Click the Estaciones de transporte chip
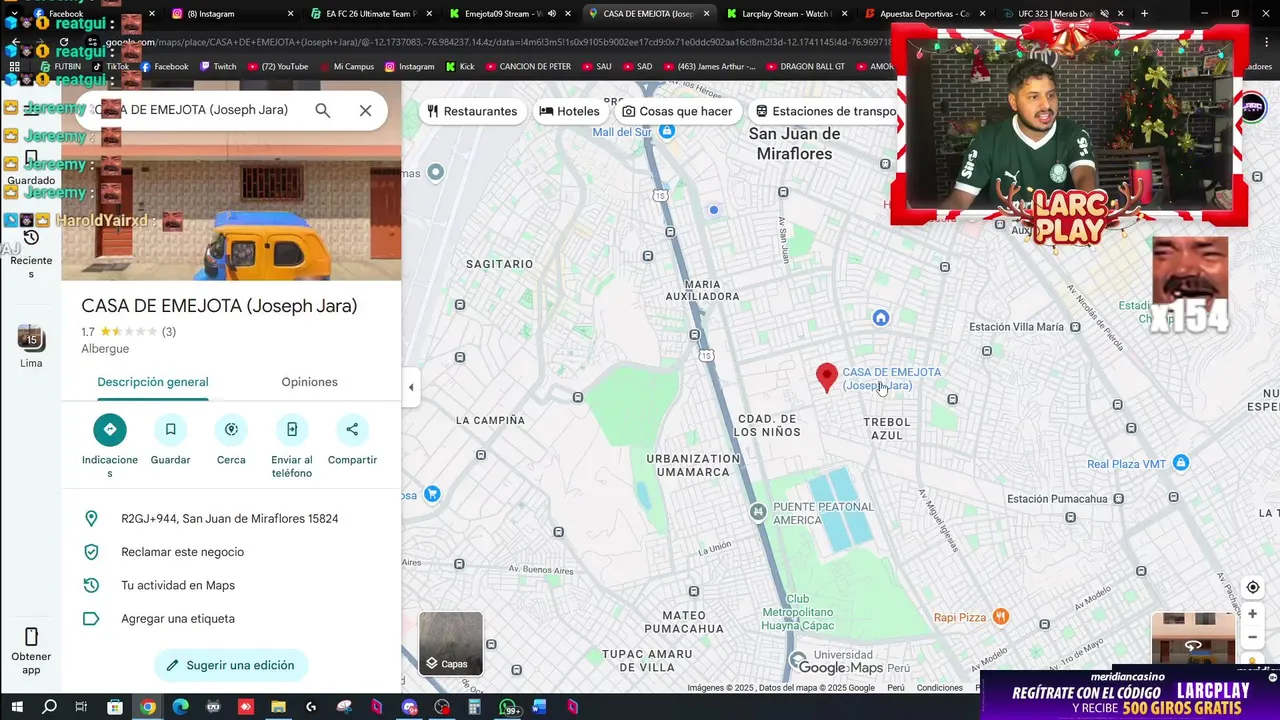The image size is (1280, 720). pyautogui.click(x=826, y=111)
